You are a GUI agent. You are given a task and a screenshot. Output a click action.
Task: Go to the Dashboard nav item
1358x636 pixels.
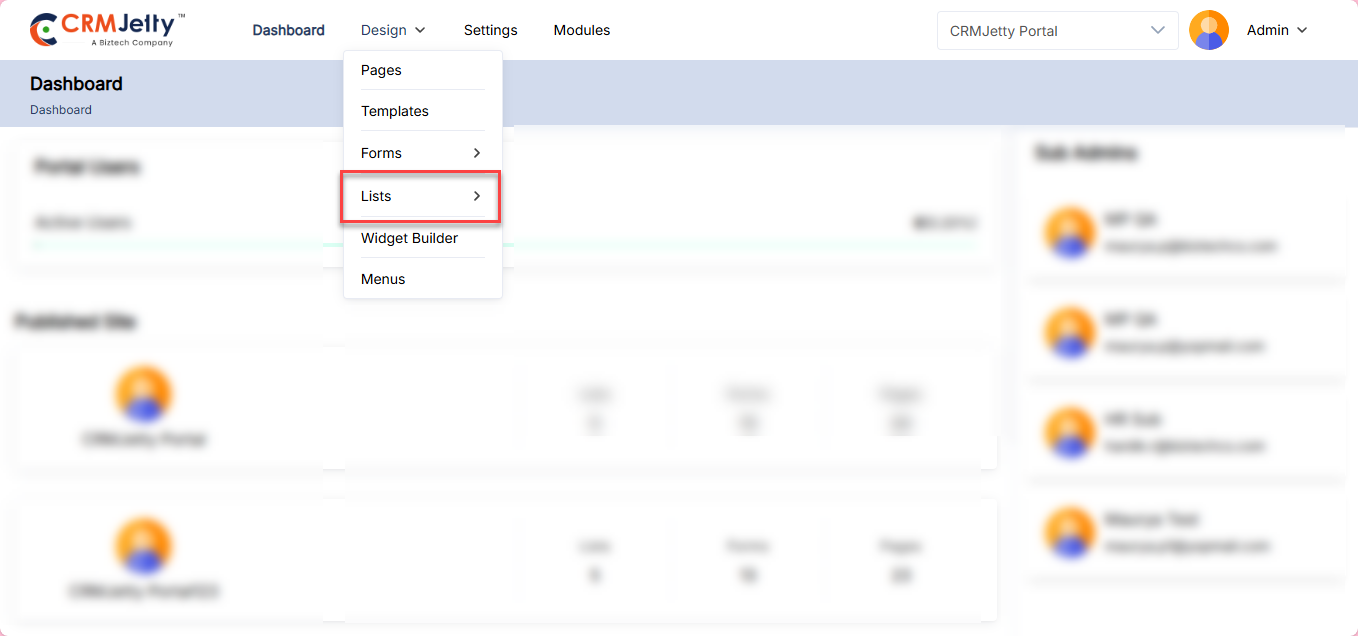click(288, 31)
